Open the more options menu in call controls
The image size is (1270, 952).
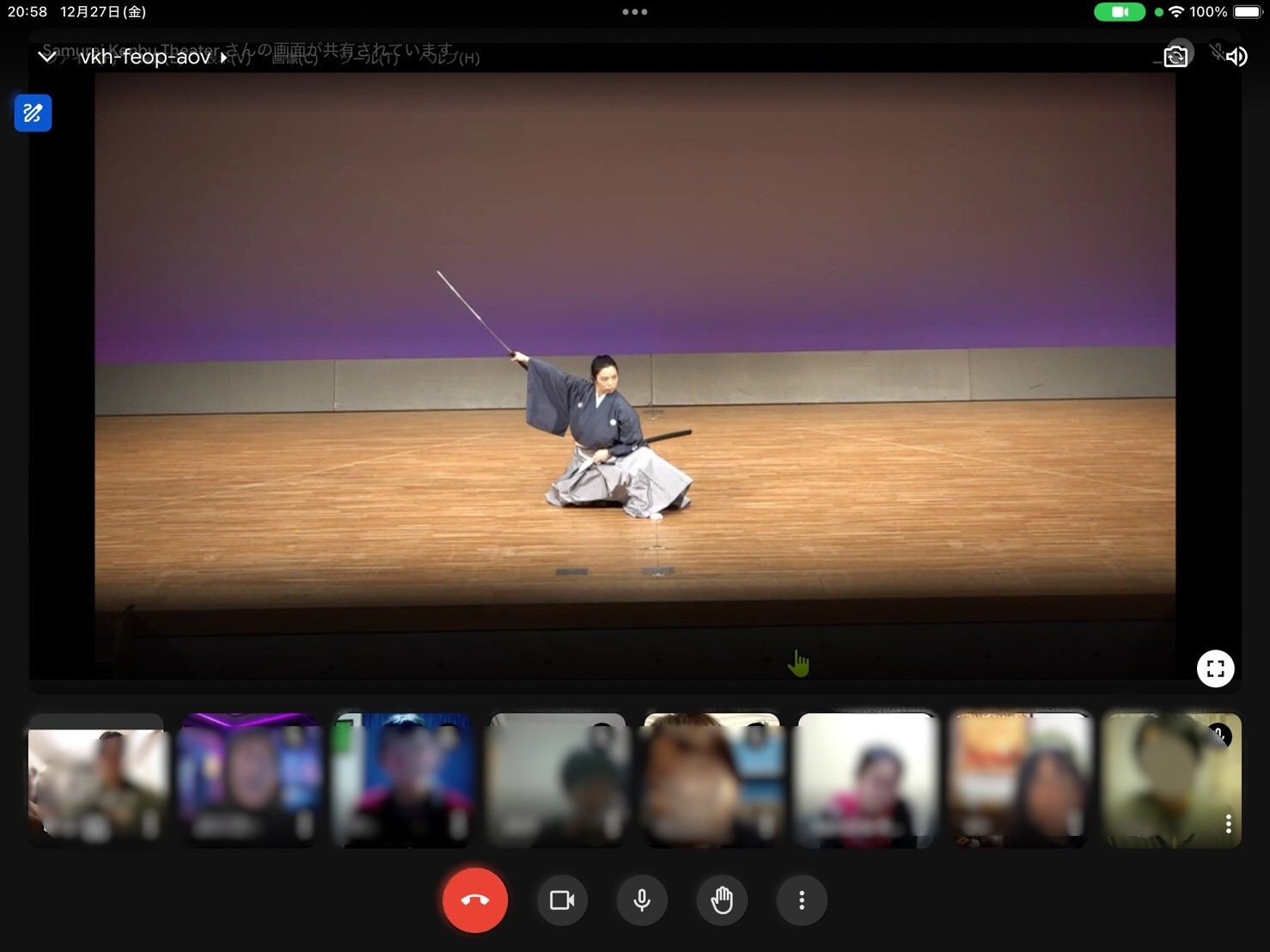point(802,900)
